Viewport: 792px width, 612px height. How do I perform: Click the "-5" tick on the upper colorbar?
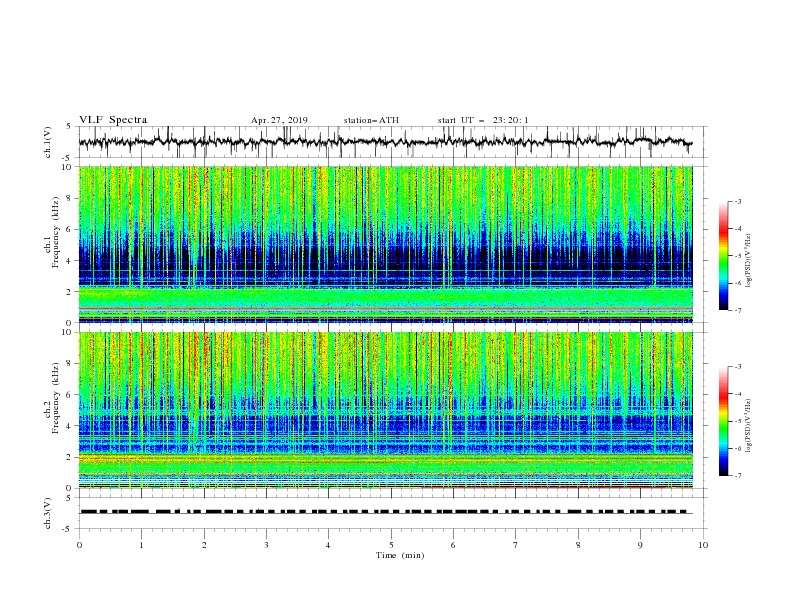pyautogui.click(x=737, y=256)
